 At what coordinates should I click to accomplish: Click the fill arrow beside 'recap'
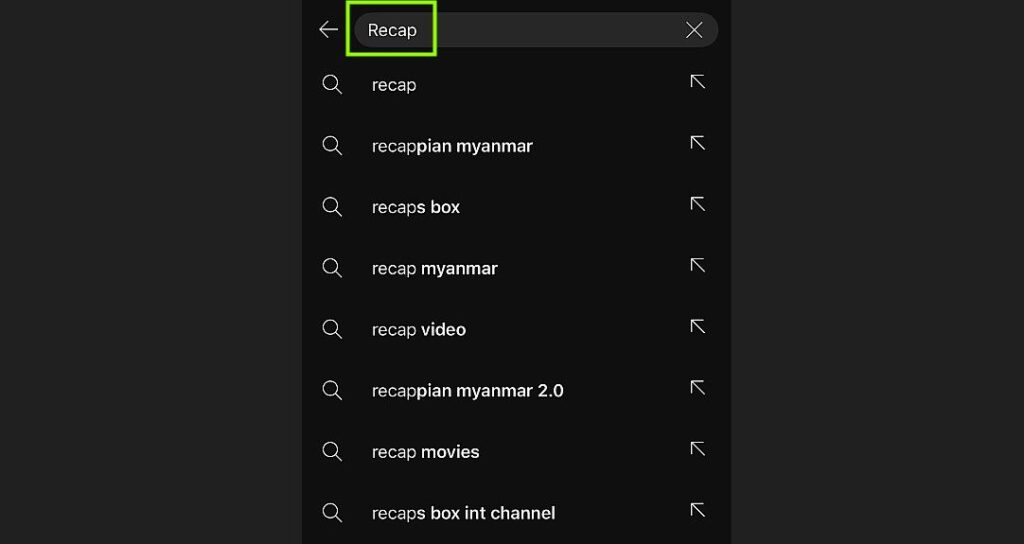point(698,82)
